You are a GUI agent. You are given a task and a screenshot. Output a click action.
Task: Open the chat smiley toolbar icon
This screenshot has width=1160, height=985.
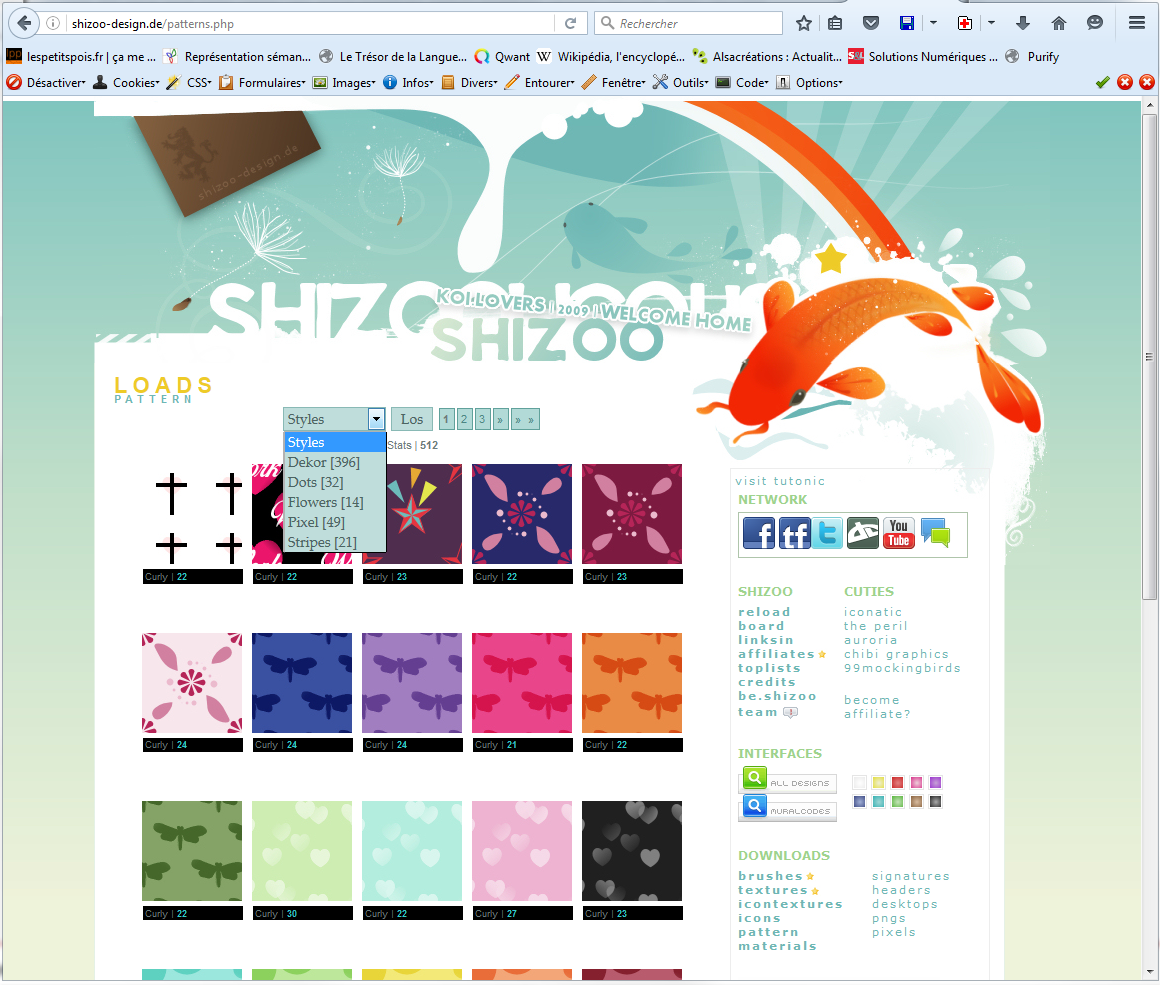1095,24
